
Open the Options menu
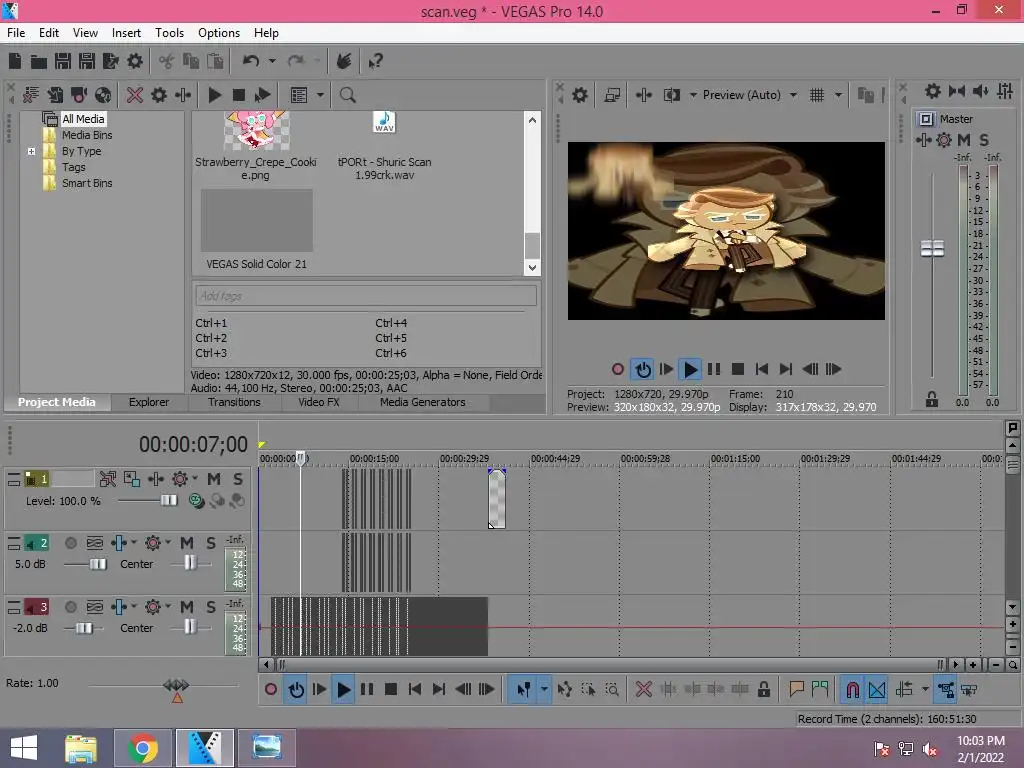pos(219,33)
